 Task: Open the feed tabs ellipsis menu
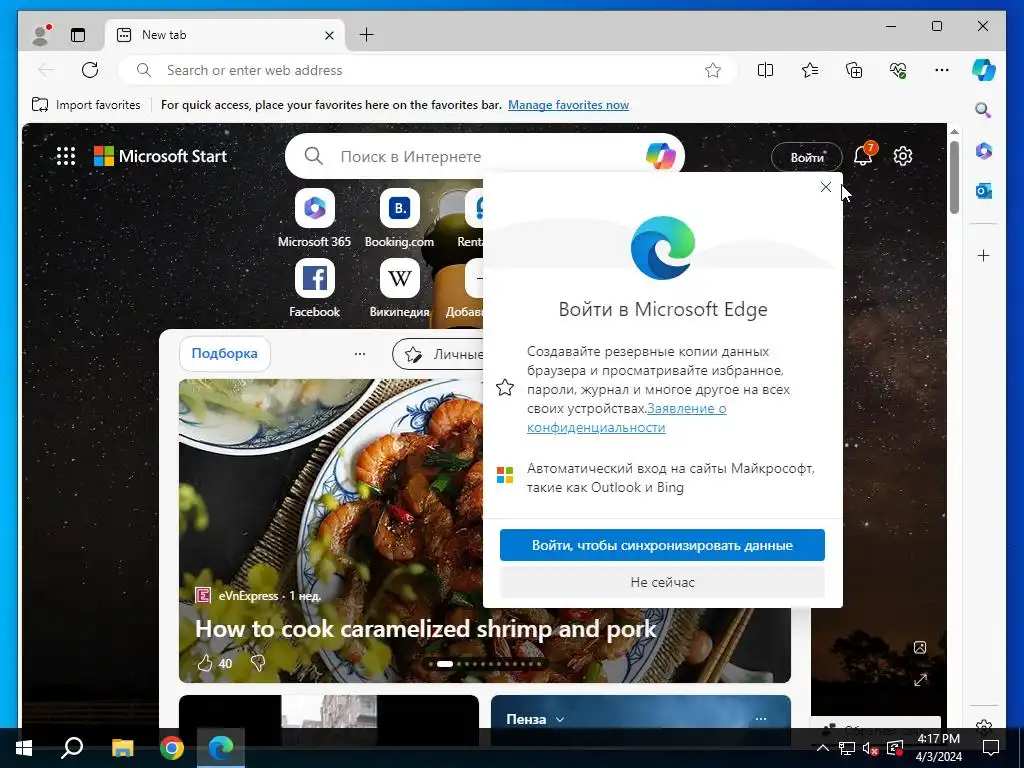point(360,353)
